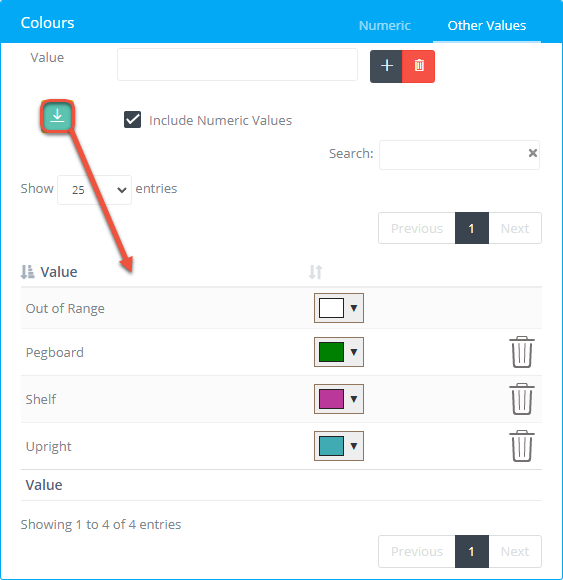
Task: Remove the Upright entry via trash icon
Action: coord(522,446)
